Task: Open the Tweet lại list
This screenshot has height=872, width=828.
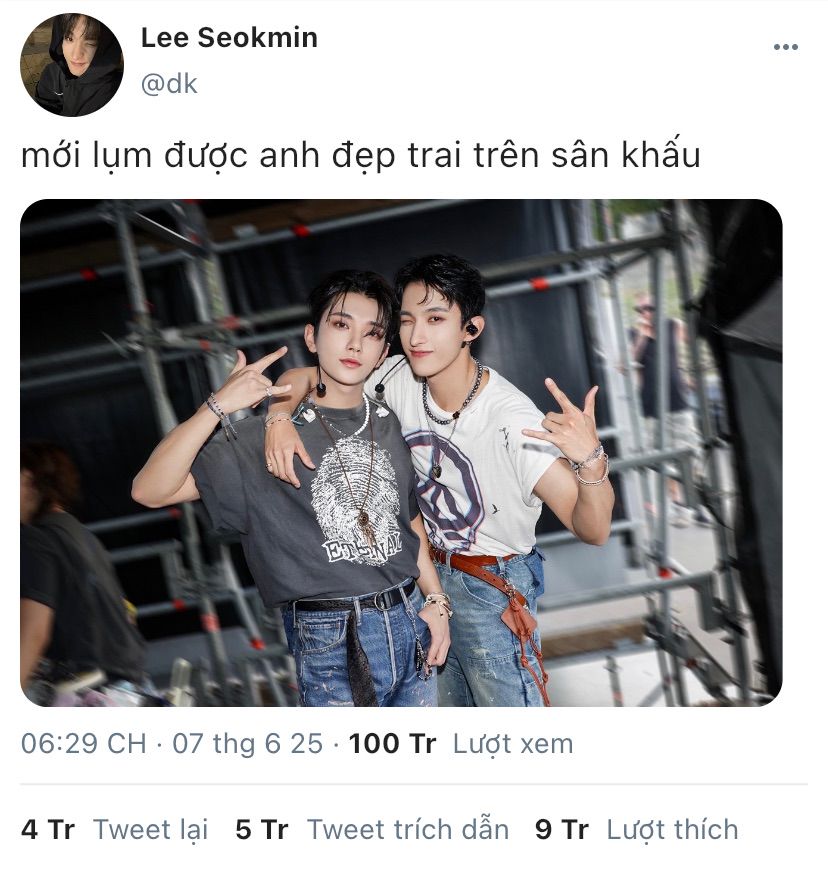Action: tap(151, 829)
